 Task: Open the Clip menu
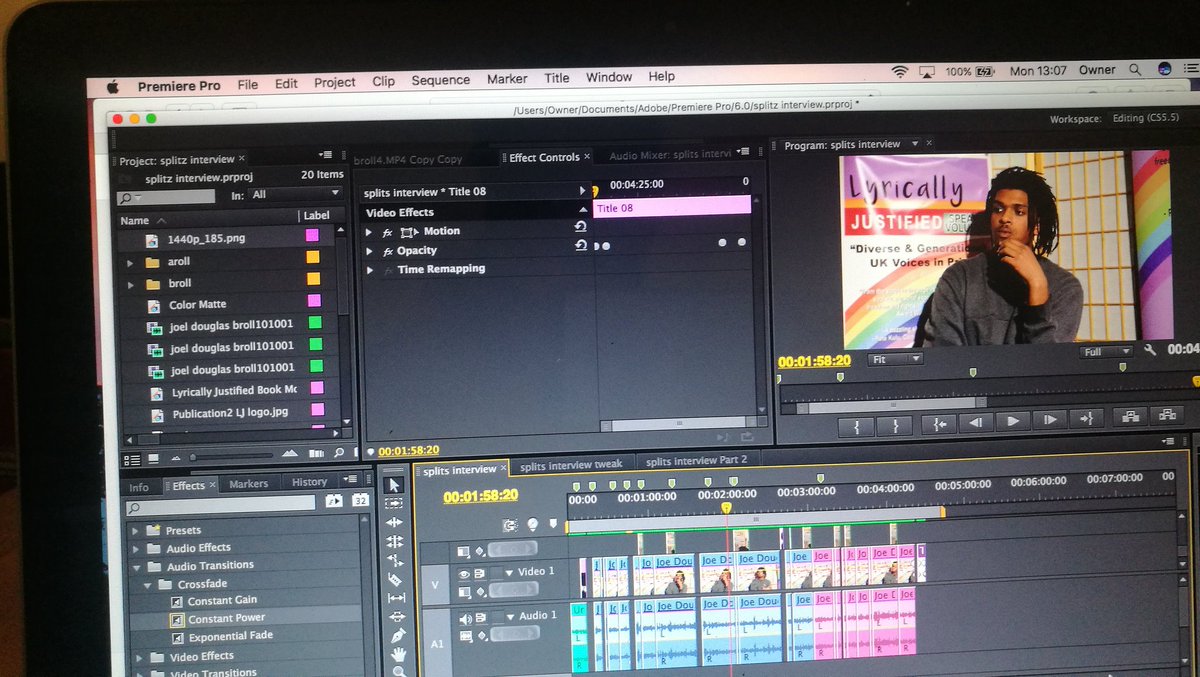(x=383, y=81)
